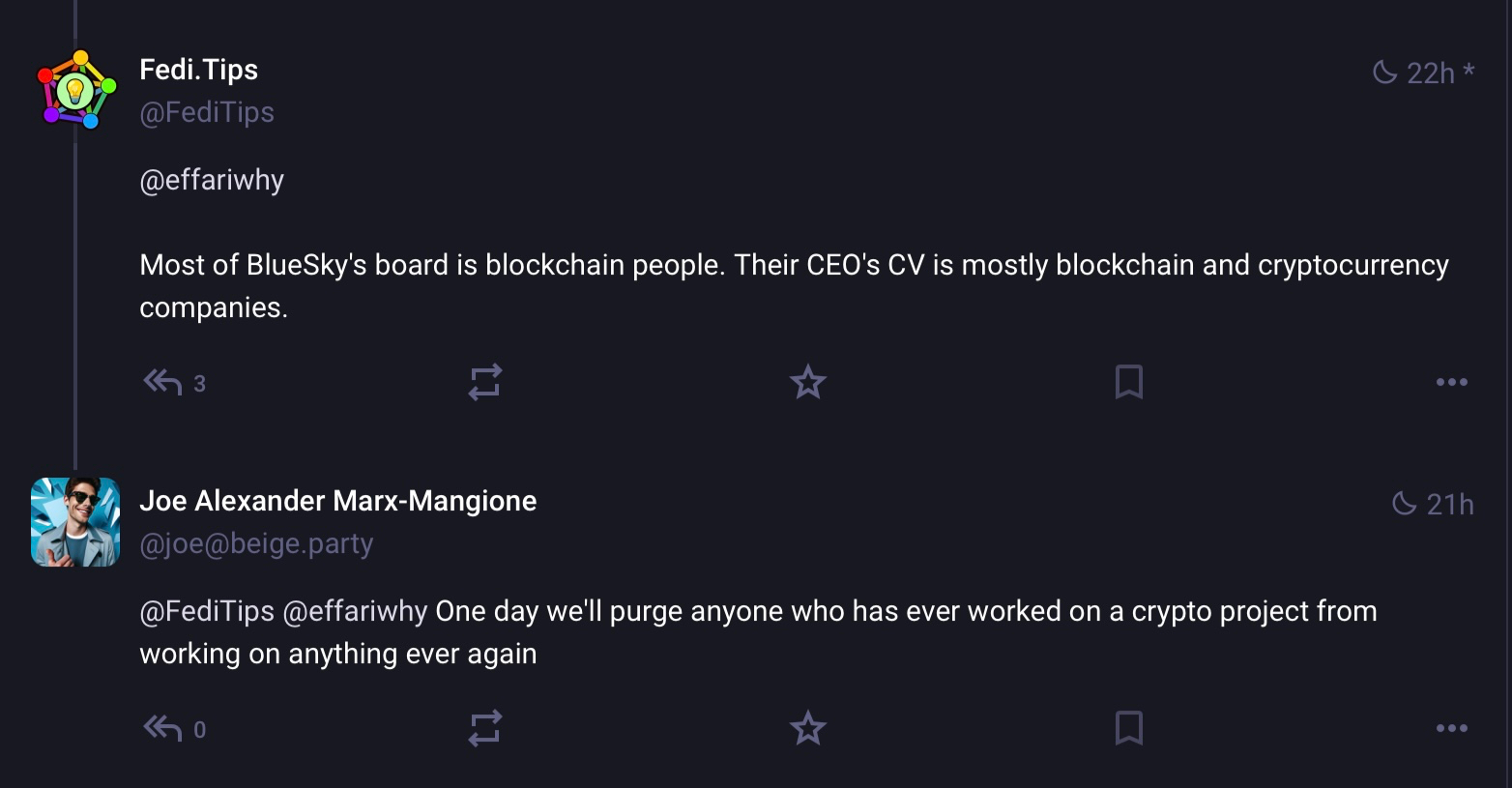Boost Joe Alexander Marx-Mangione's post

point(484,729)
